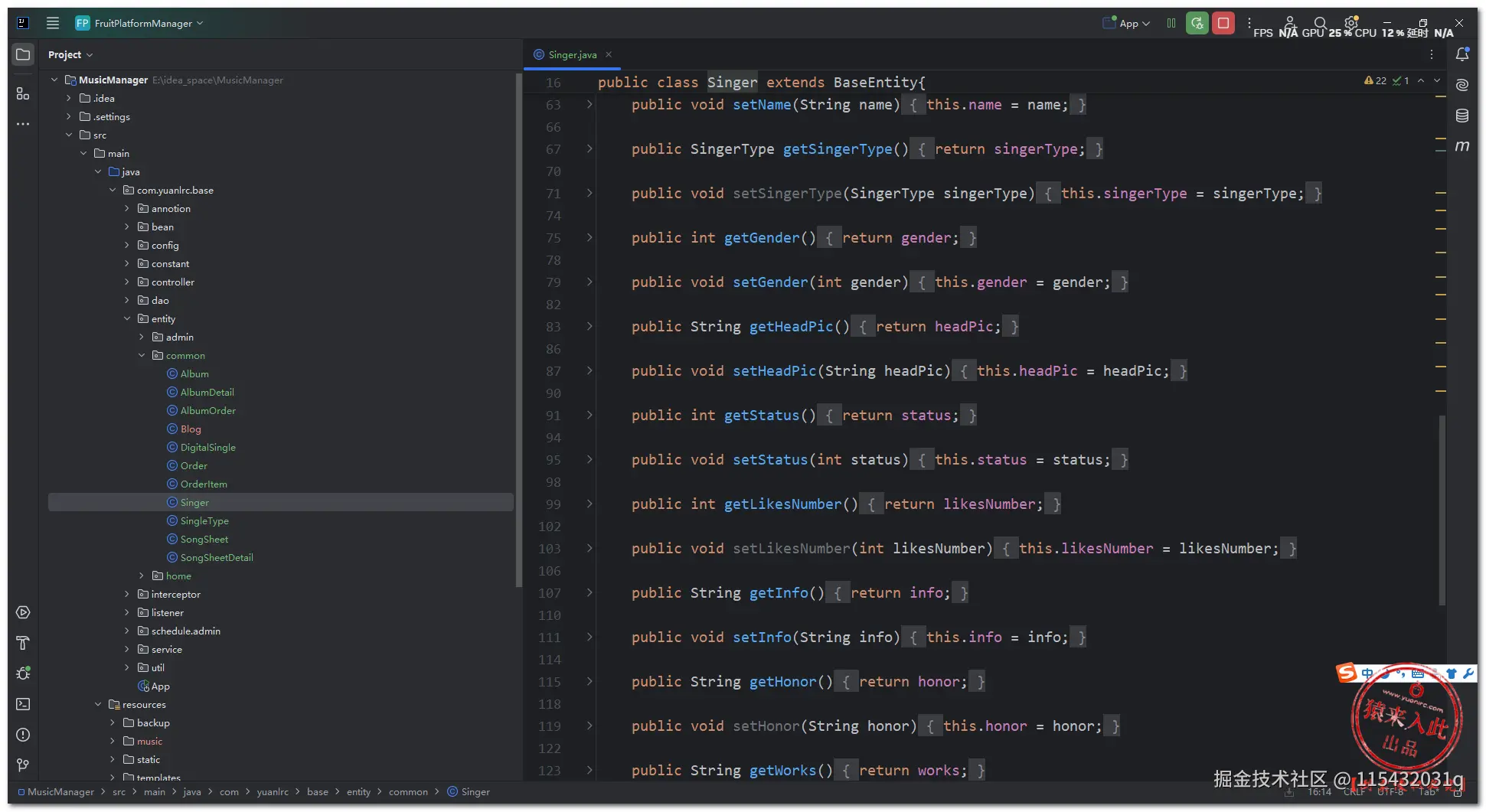Show more tool windows ellipsis in left sidebar
1486x812 pixels.
(23, 123)
